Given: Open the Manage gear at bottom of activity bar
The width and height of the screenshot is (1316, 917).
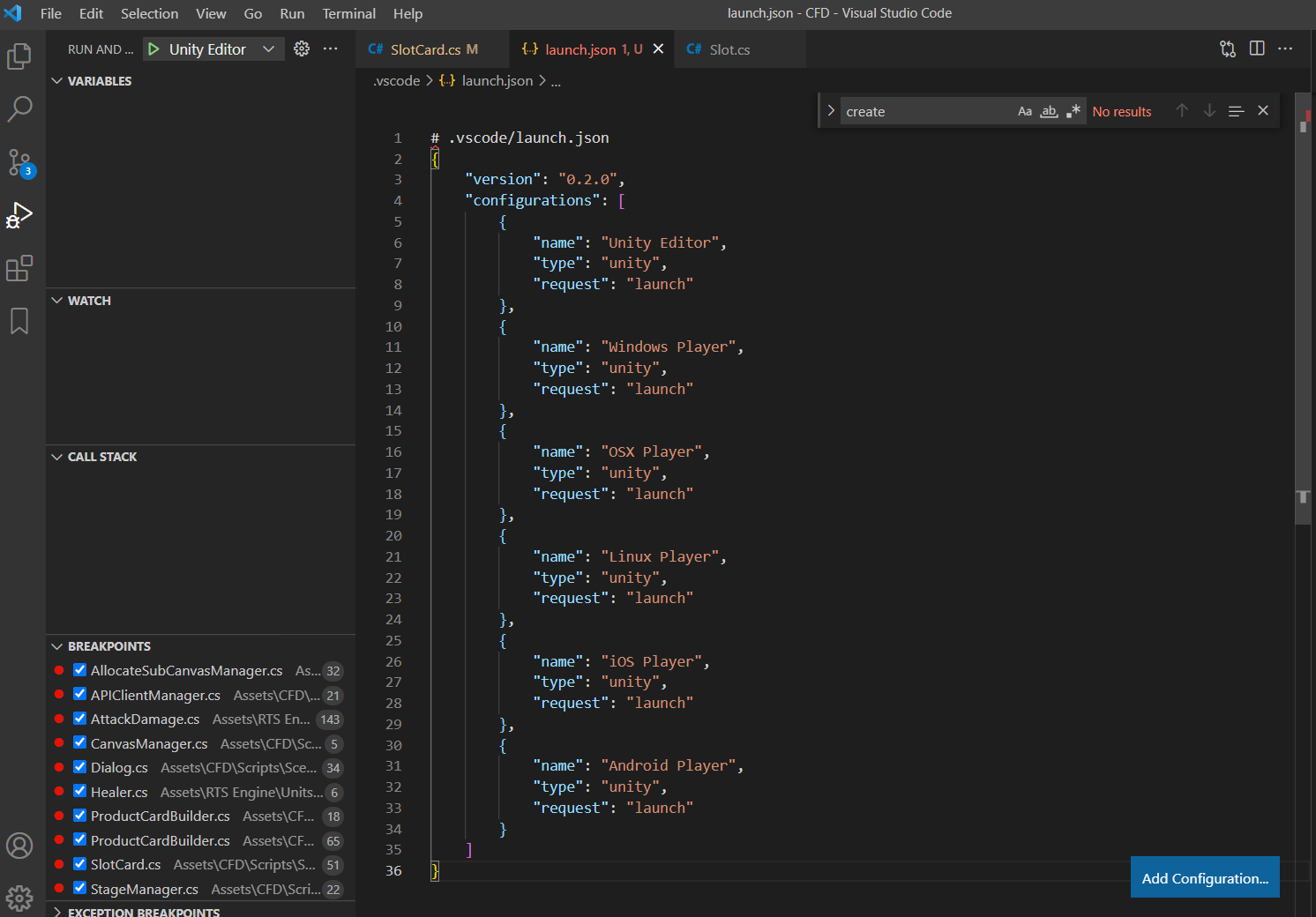Looking at the screenshot, I should (x=19, y=898).
